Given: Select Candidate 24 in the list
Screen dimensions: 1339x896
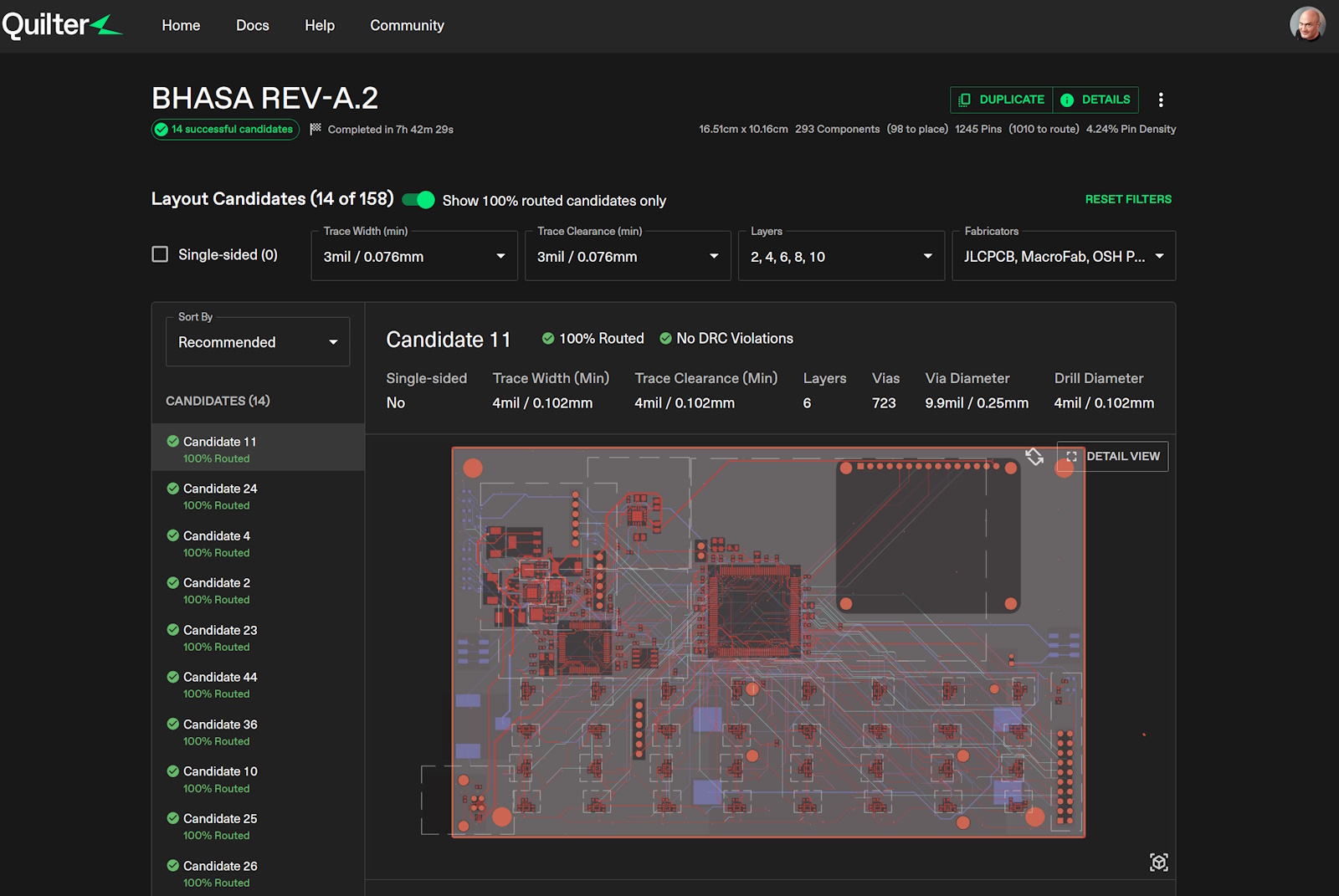Looking at the screenshot, I should tap(220, 489).
